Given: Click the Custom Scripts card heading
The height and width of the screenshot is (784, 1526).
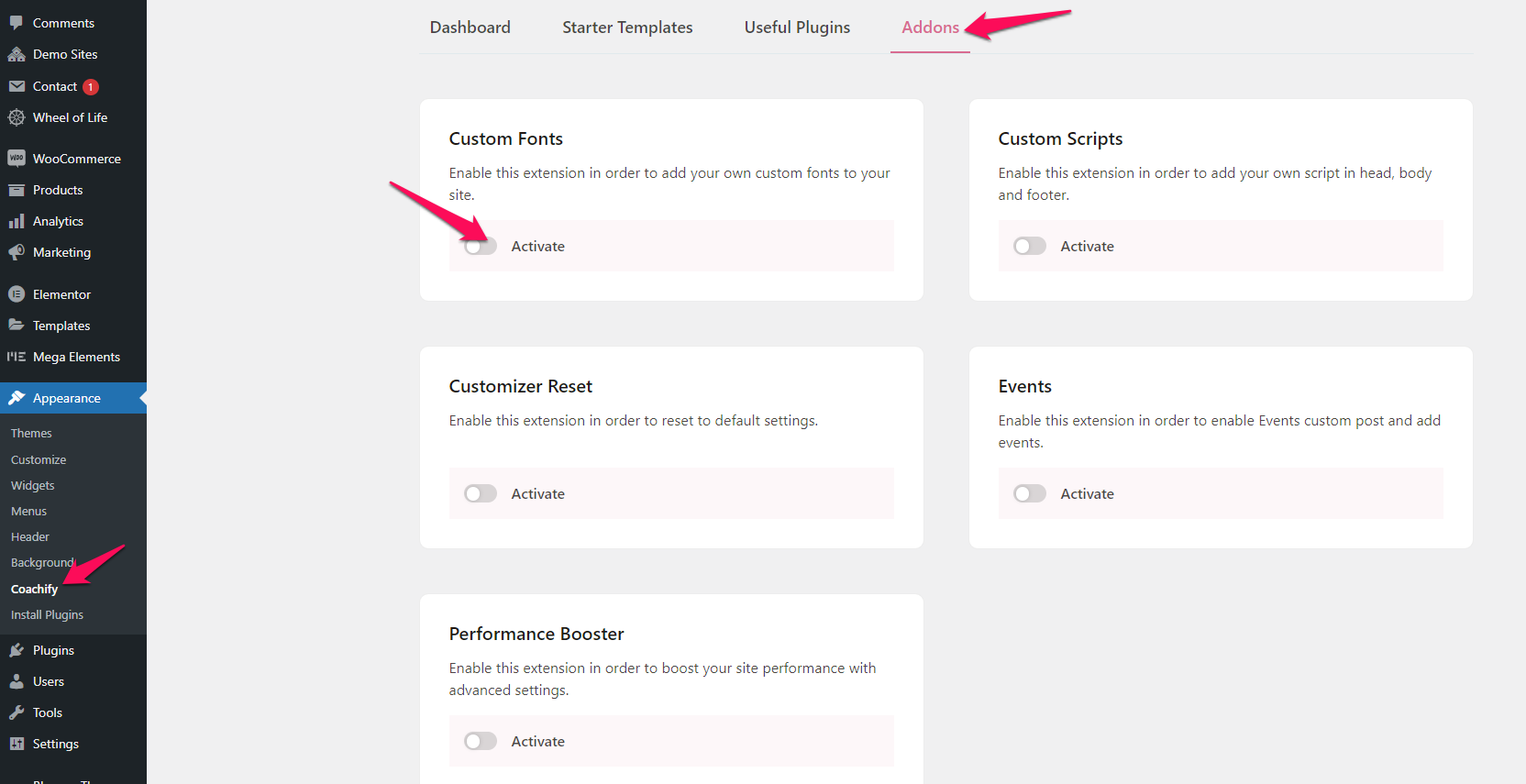Looking at the screenshot, I should [x=1060, y=138].
